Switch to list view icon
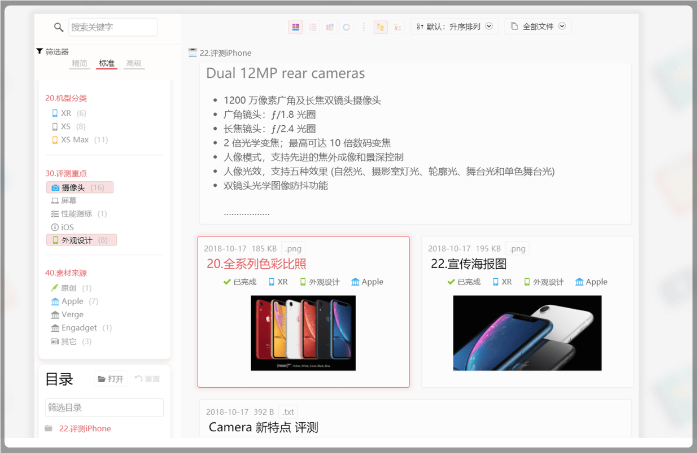697x453 pixels. point(312,27)
